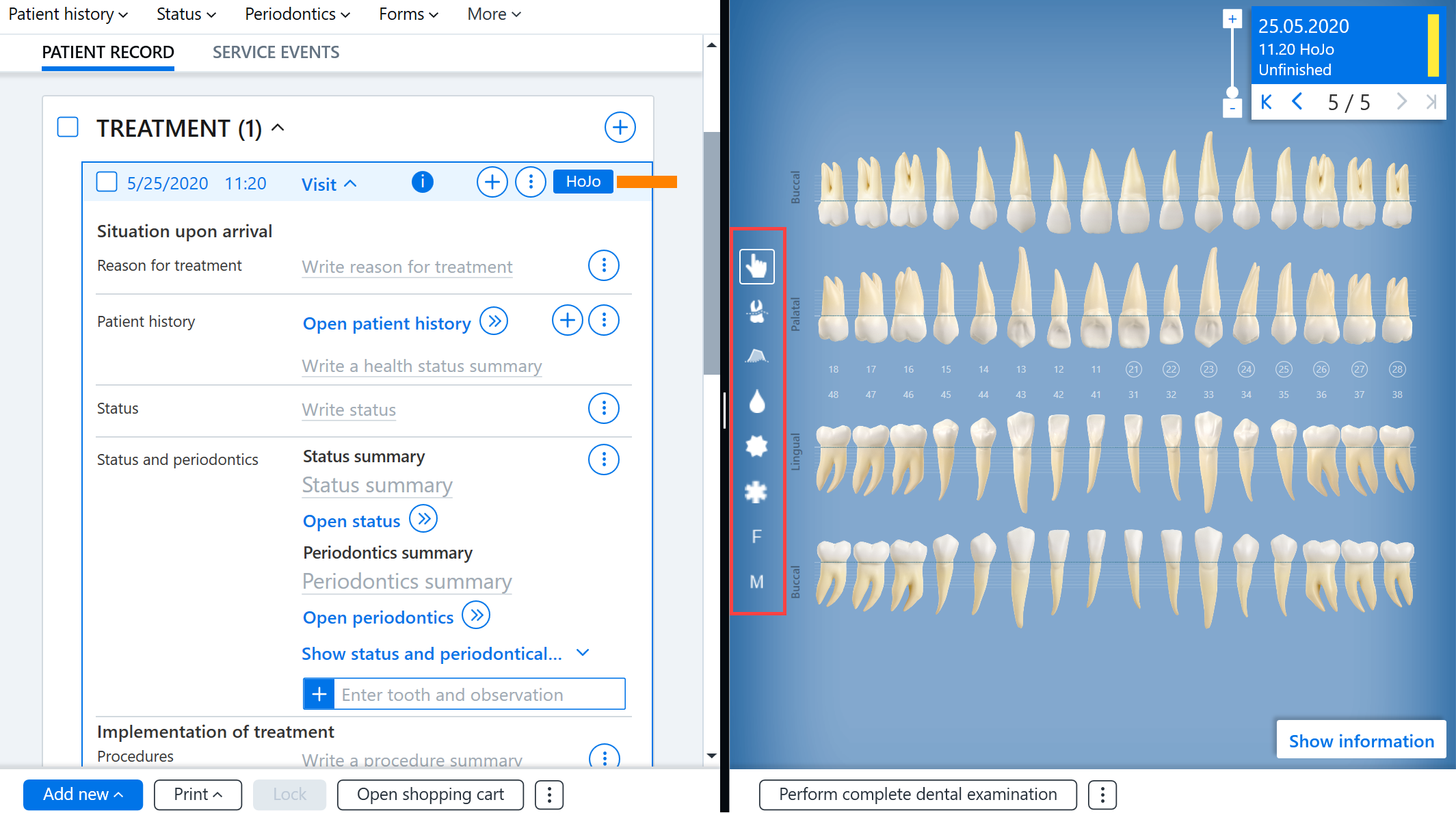Image resolution: width=1456 pixels, height=813 pixels.
Task: Open Forms dropdown menu
Action: 408,14
